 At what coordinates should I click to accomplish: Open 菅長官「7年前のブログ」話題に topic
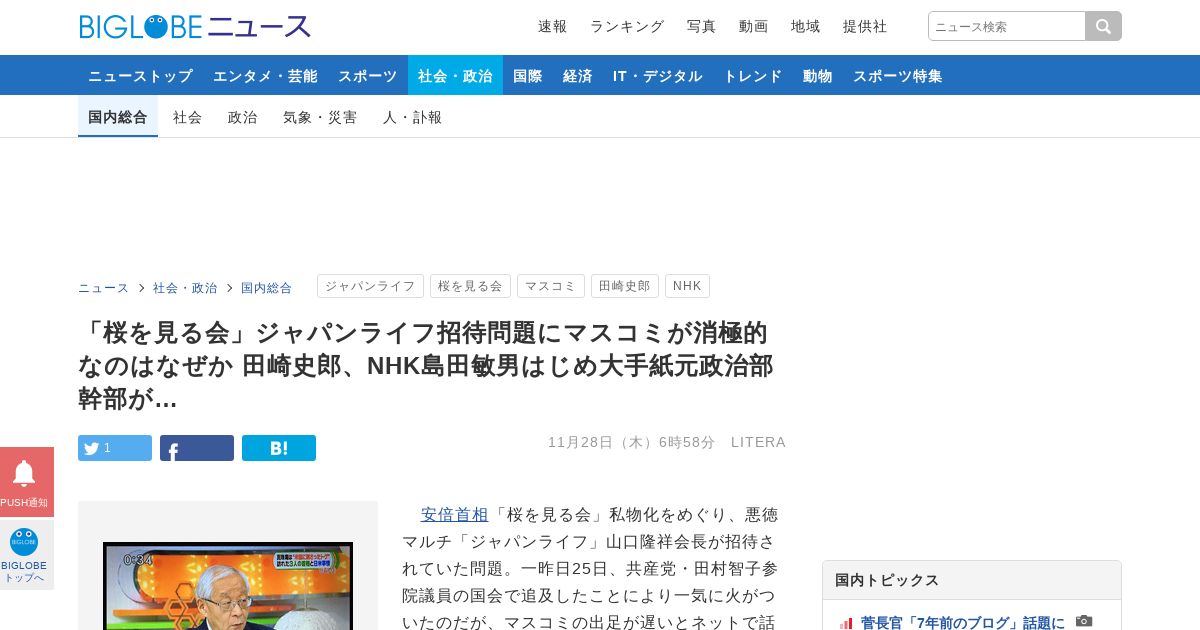tap(963, 623)
